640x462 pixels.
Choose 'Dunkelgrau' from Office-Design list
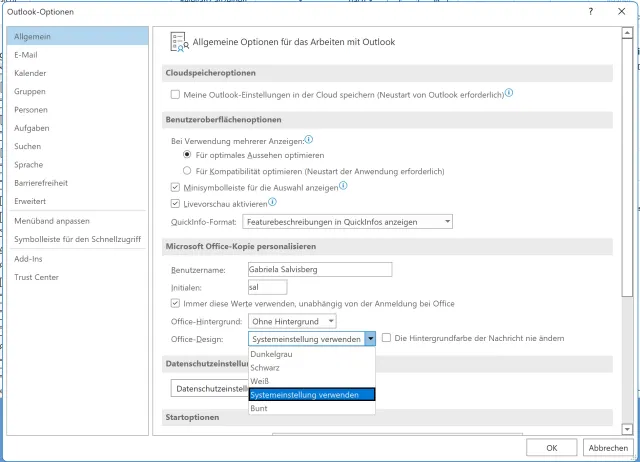click(272, 355)
